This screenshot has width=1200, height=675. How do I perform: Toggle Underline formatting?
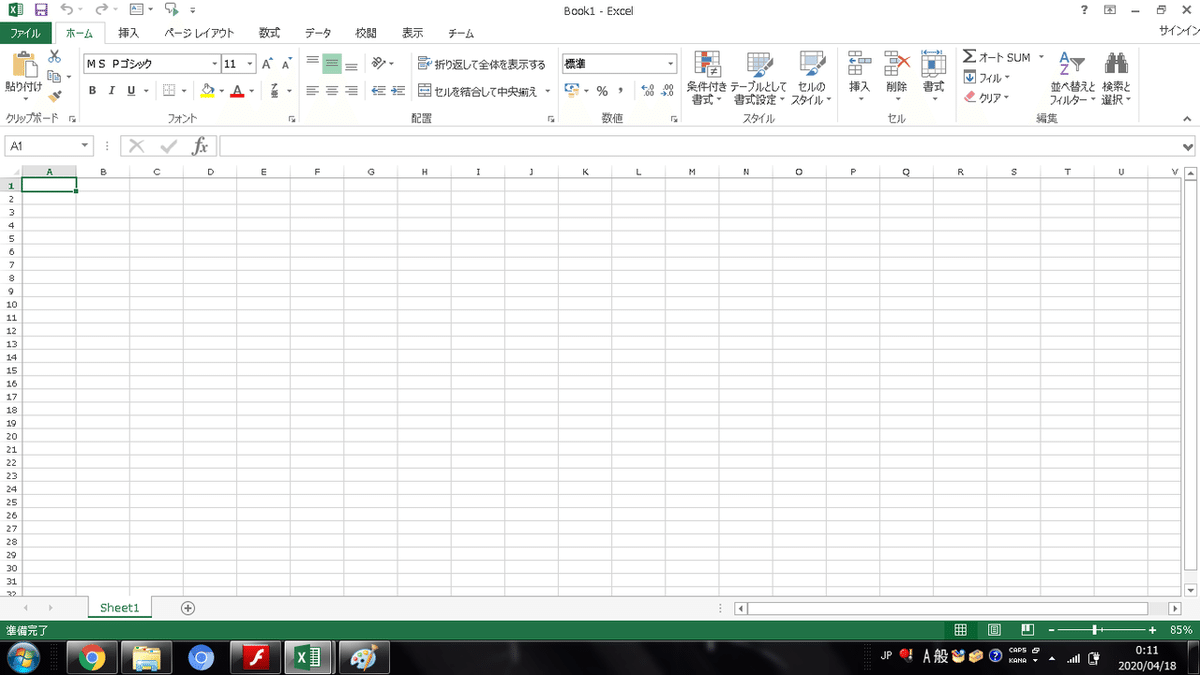click(x=131, y=91)
